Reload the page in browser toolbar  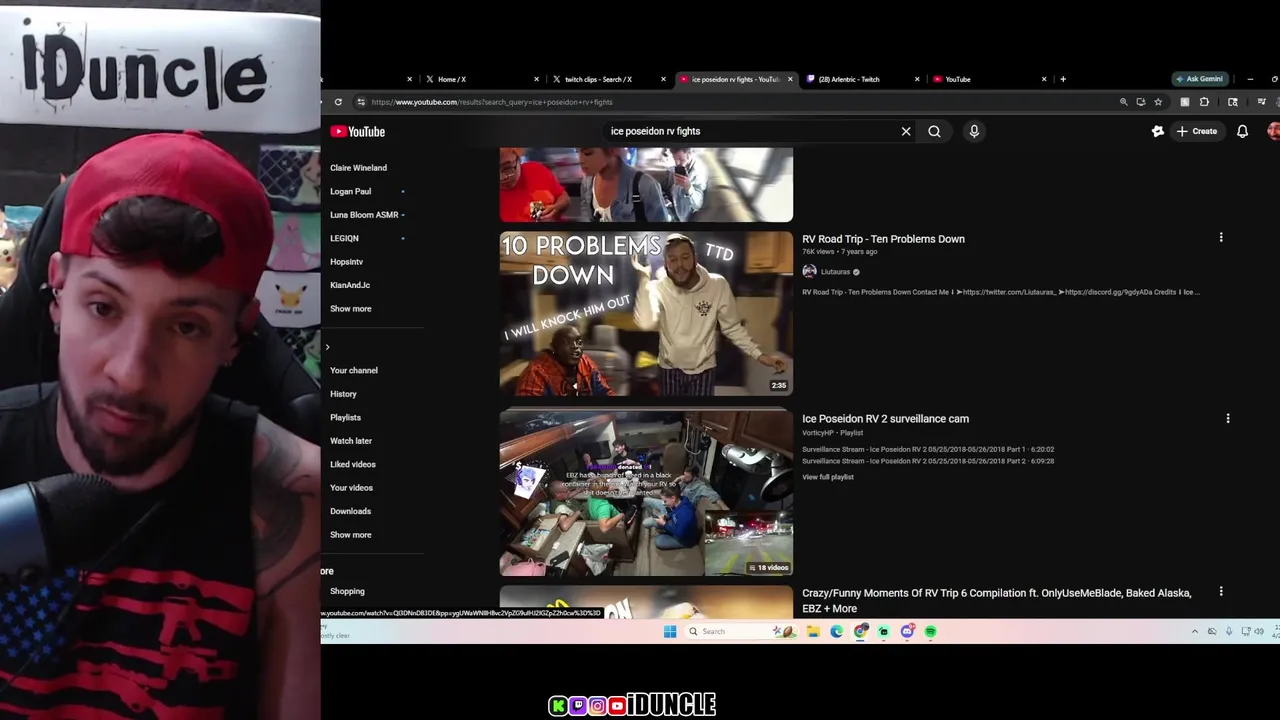point(338,102)
